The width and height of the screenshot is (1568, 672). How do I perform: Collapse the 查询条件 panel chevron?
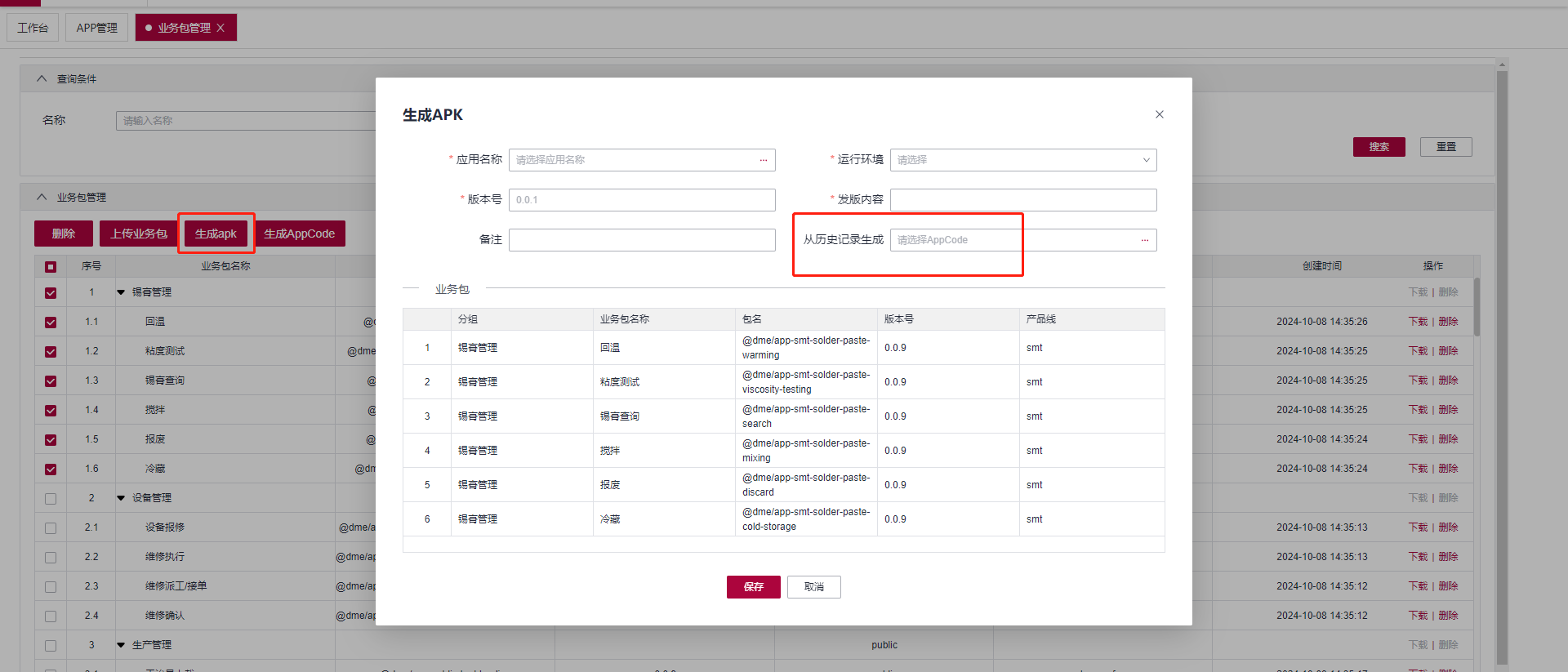(x=42, y=79)
